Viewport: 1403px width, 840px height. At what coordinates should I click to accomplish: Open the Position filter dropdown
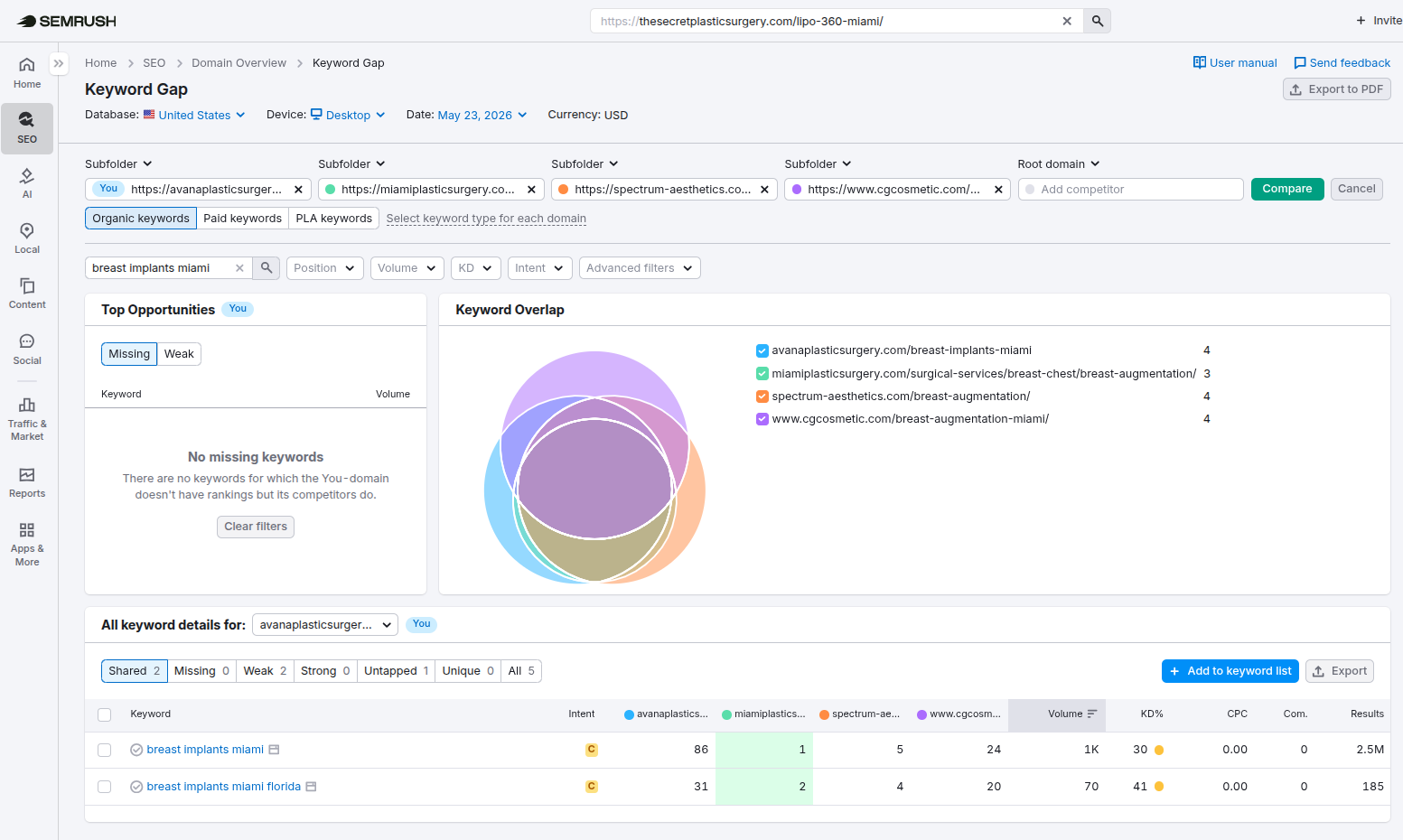[x=325, y=268]
